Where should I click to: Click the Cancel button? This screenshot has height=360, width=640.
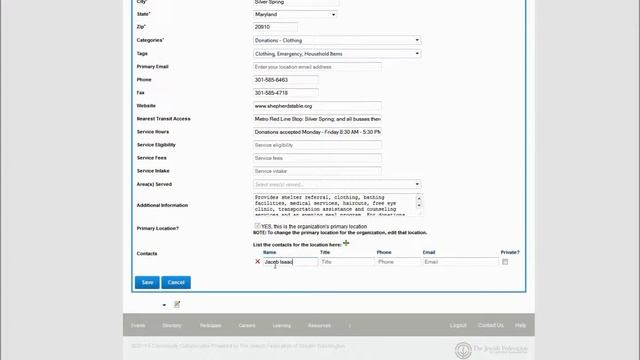click(176, 282)
